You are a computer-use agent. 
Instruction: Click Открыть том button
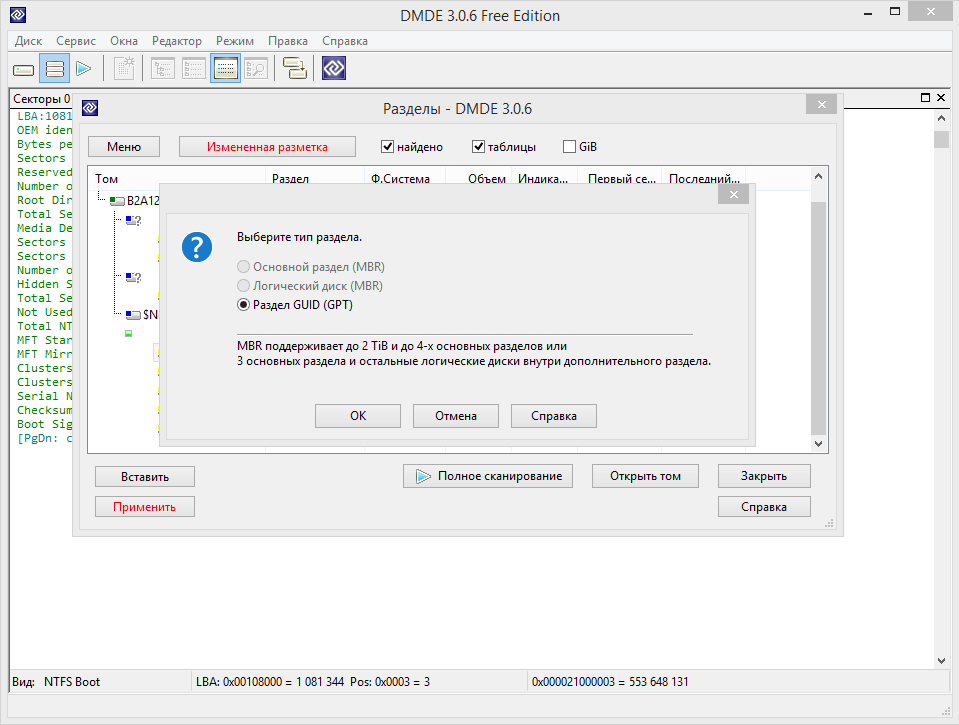coord(645,476)
